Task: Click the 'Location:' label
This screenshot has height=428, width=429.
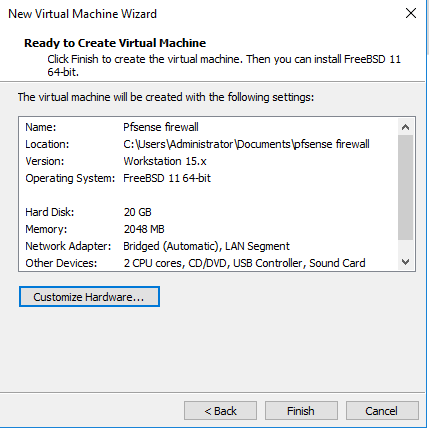Action: (47, 144)
